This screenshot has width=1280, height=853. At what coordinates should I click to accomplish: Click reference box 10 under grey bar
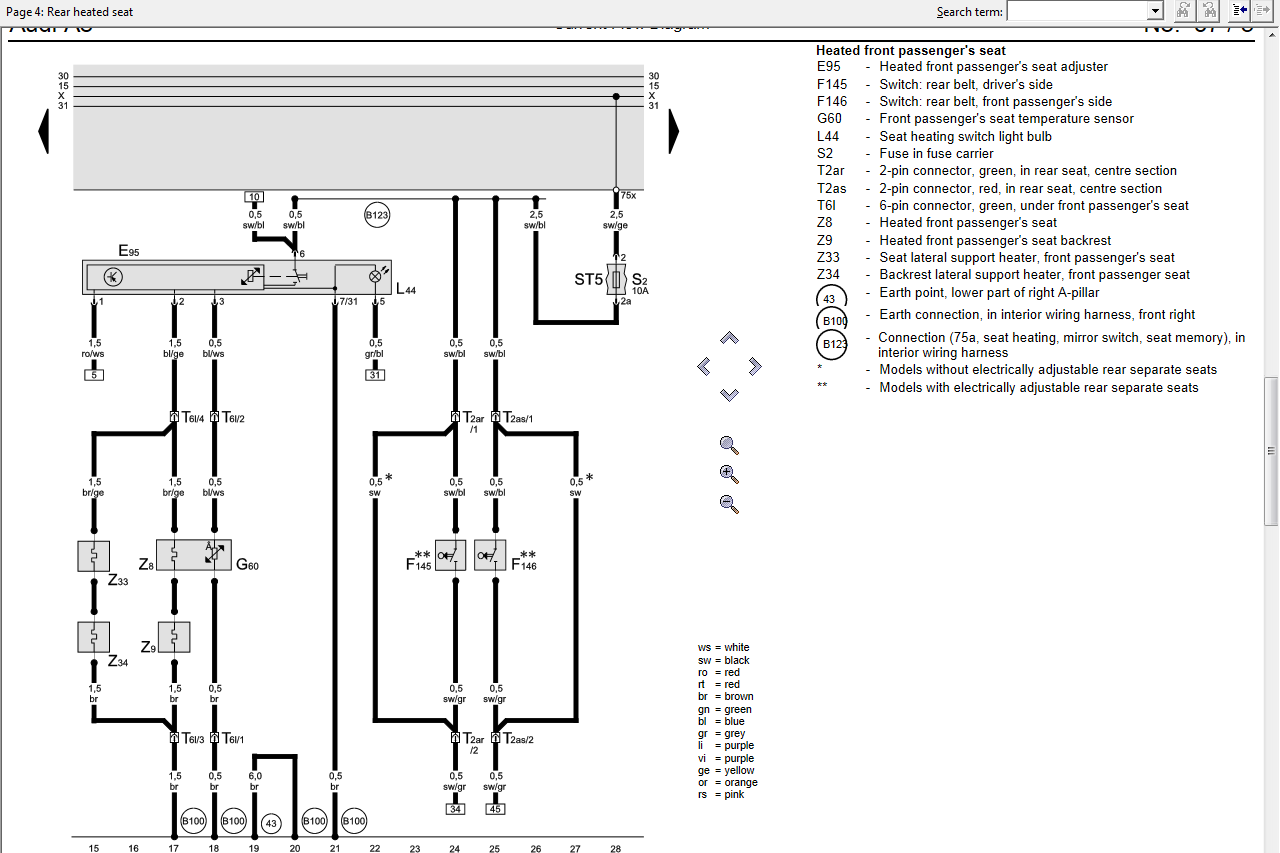254,197
